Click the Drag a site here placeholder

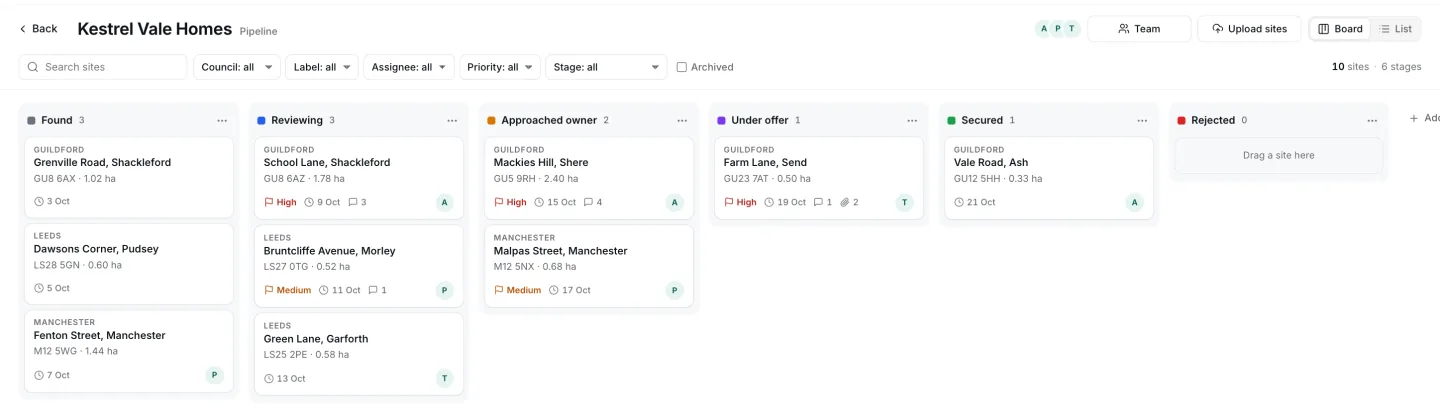tap(1279, 155)
